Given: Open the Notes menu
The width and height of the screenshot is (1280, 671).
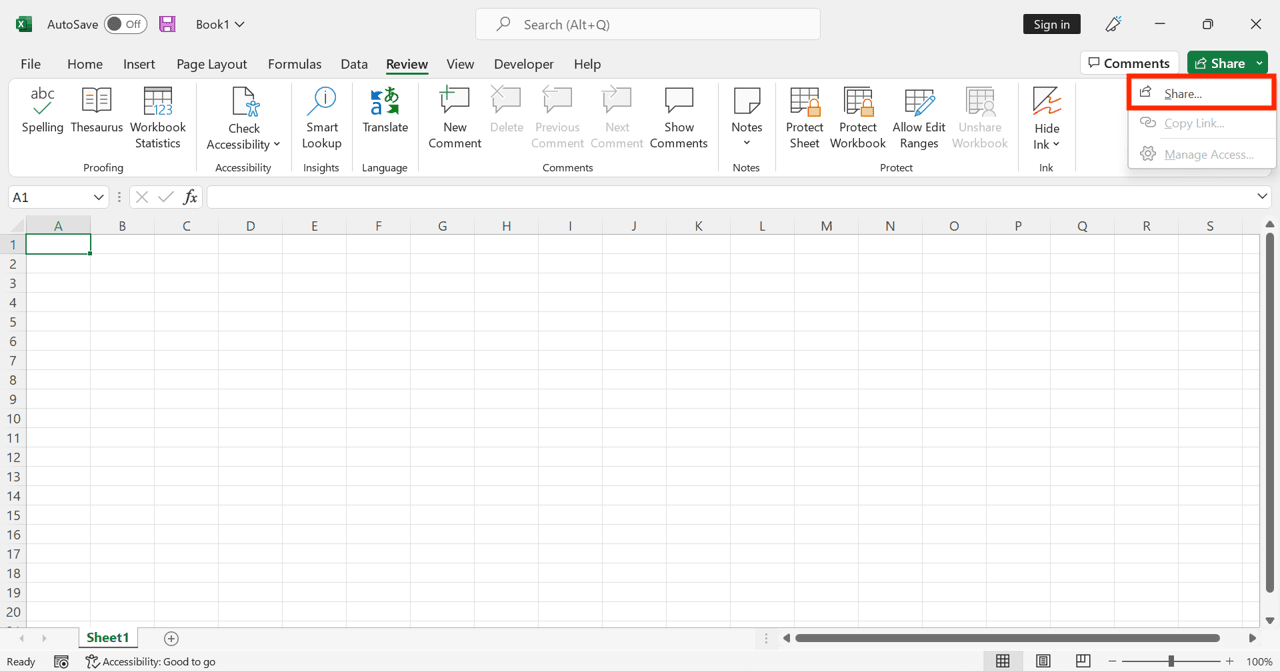Looking at the screenshot, I should pos(747,118).
